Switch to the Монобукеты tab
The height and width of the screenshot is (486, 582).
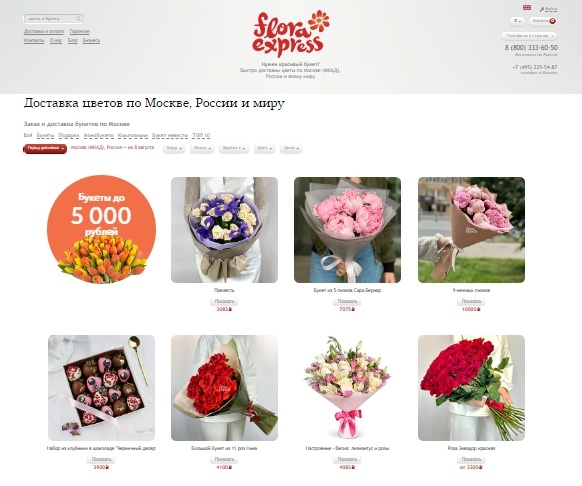click(98, 136)
